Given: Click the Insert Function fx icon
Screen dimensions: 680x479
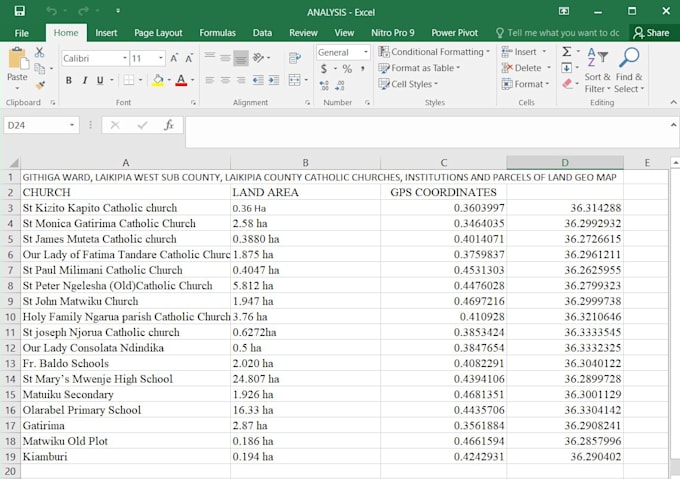Looking at the screenshot, I should coord(169,125).
